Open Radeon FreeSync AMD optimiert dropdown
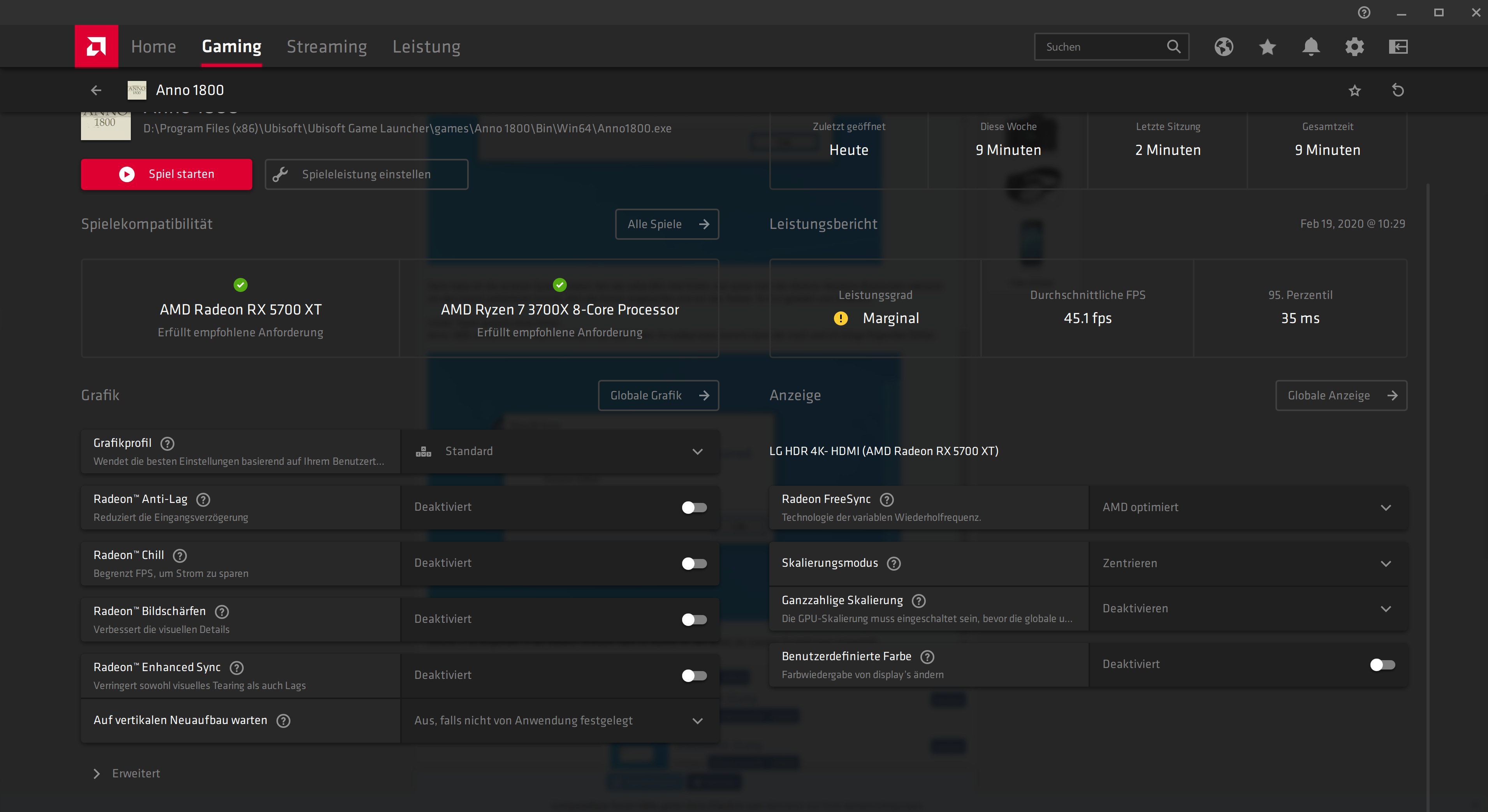Viewport: 1488px width, 812px height. tap(1248, 508)
